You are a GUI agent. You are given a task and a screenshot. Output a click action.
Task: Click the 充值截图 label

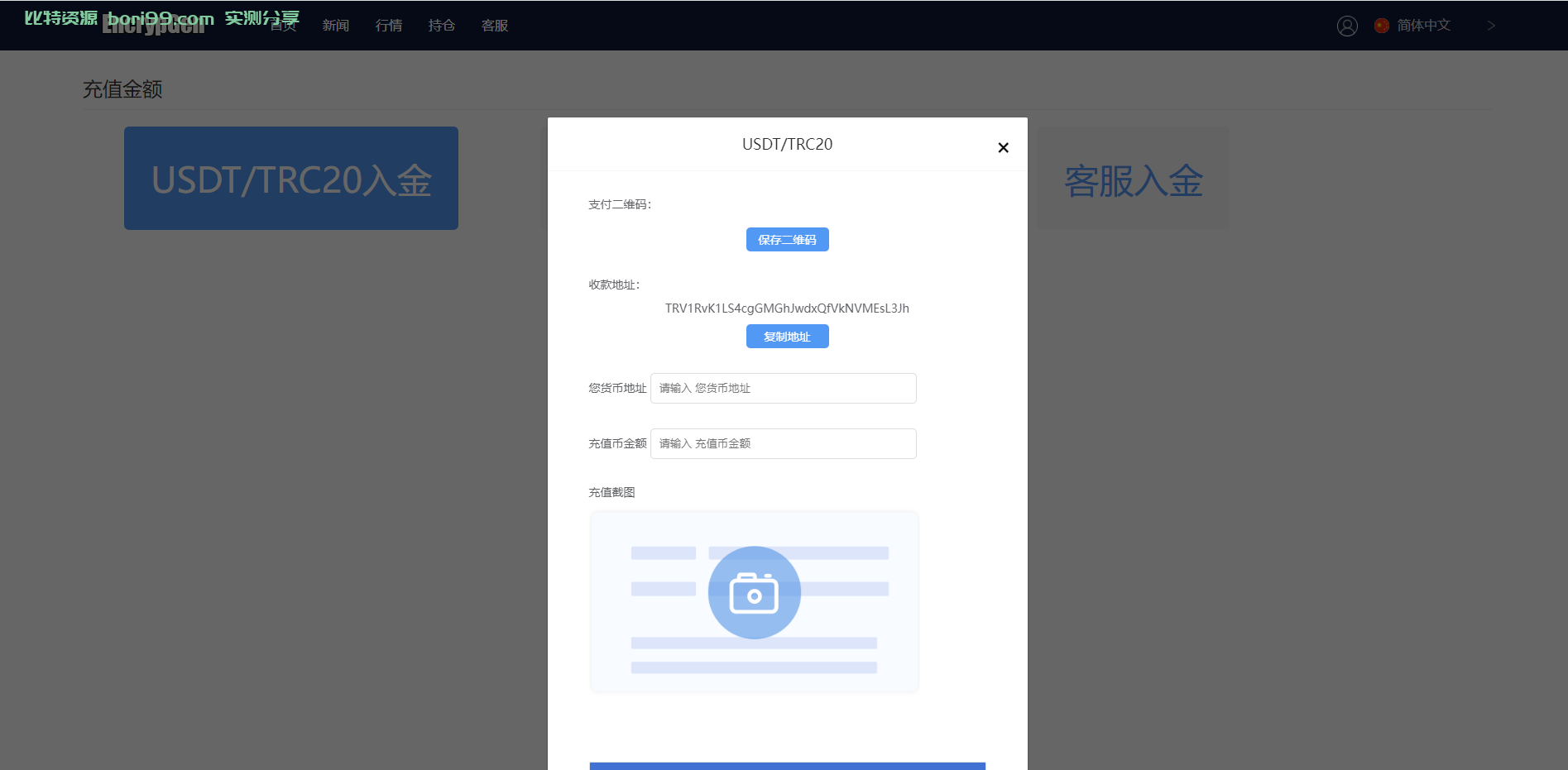click(x=611, y=492)
